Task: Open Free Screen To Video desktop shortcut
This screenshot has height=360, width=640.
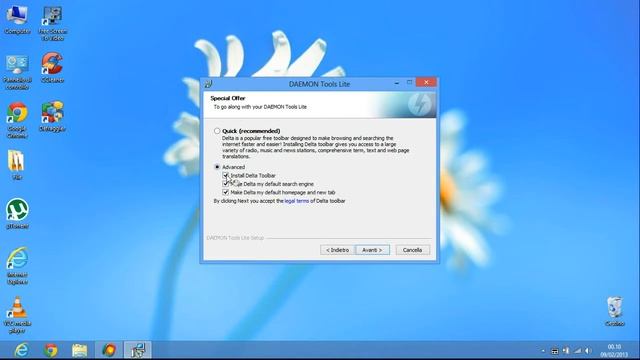Action: [52, 23]
